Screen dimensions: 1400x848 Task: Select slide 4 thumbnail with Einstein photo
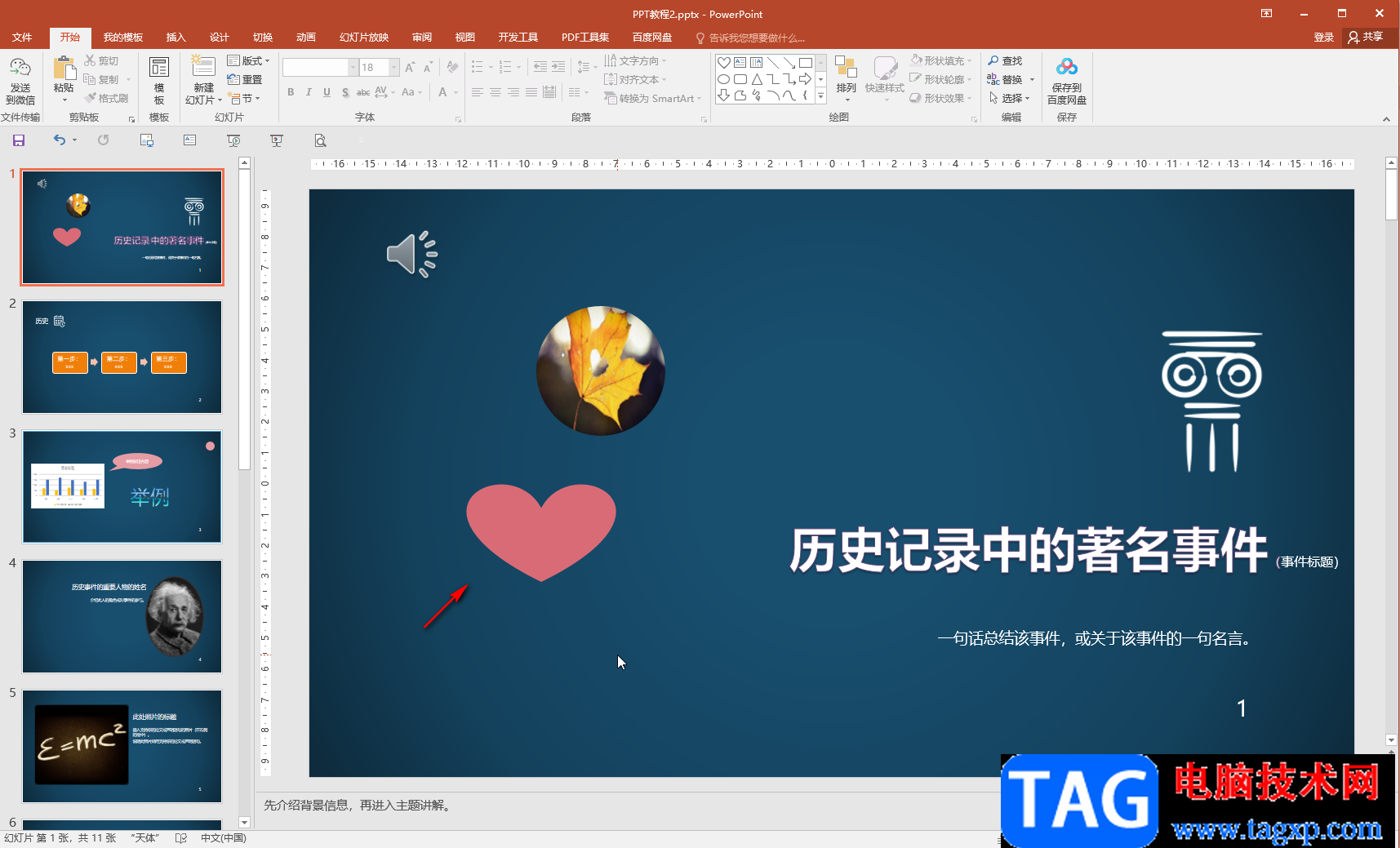pyautogui.click(x=122, y=616)
